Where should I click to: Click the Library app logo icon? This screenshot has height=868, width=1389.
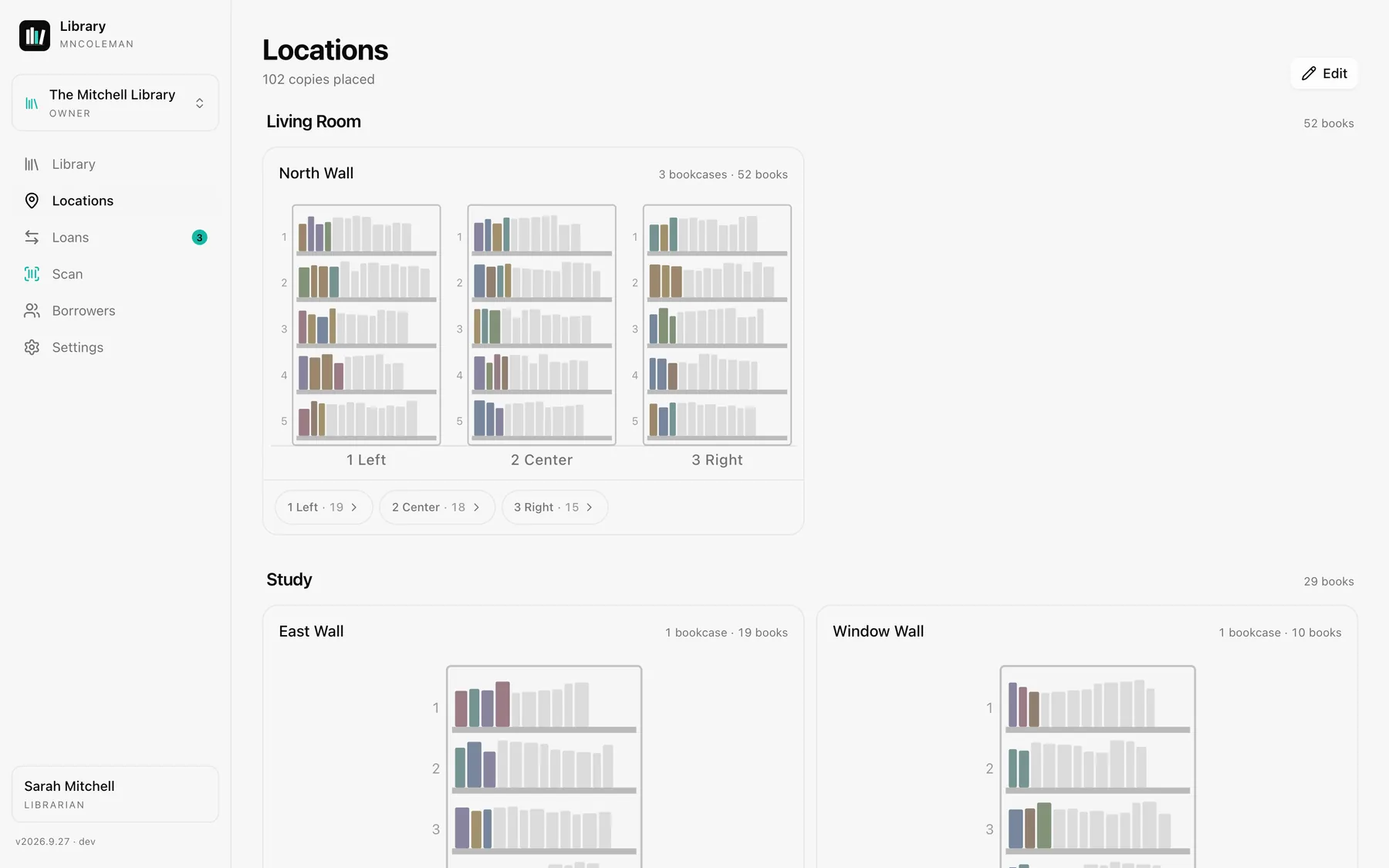(35, 35)
